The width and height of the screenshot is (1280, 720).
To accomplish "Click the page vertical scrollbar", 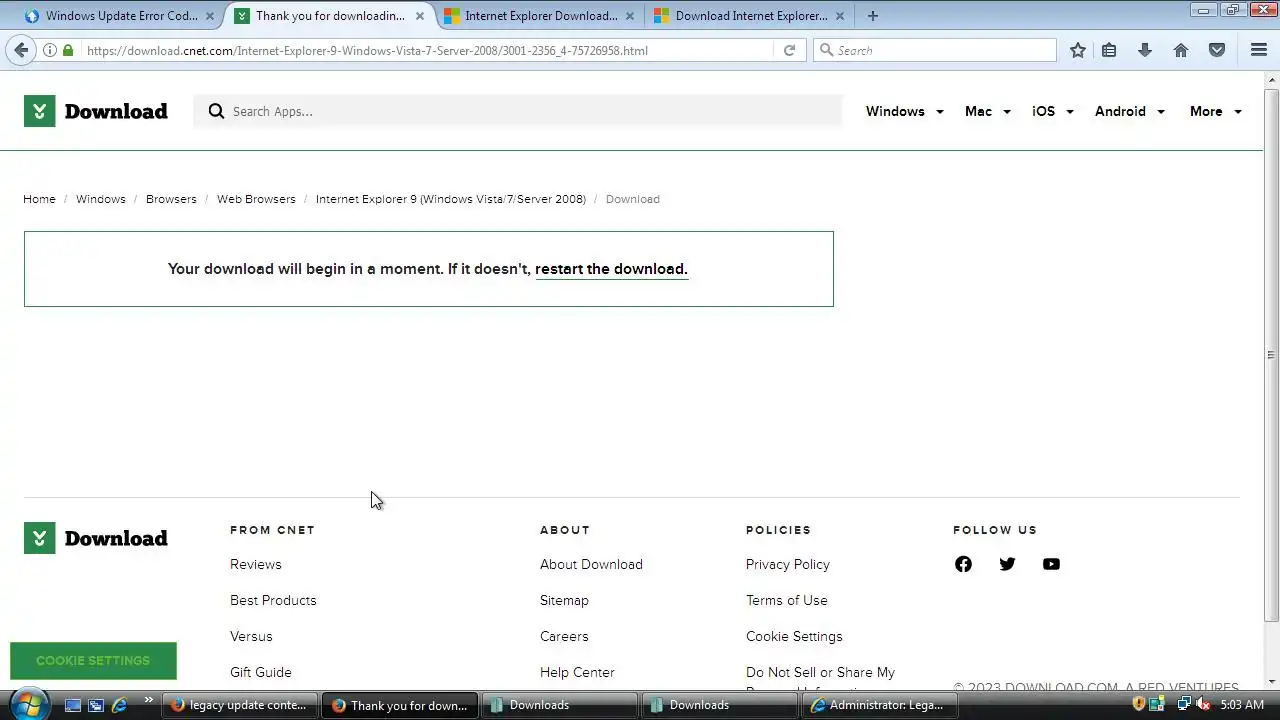I will pyautogui.click(x=1271, y=355).
